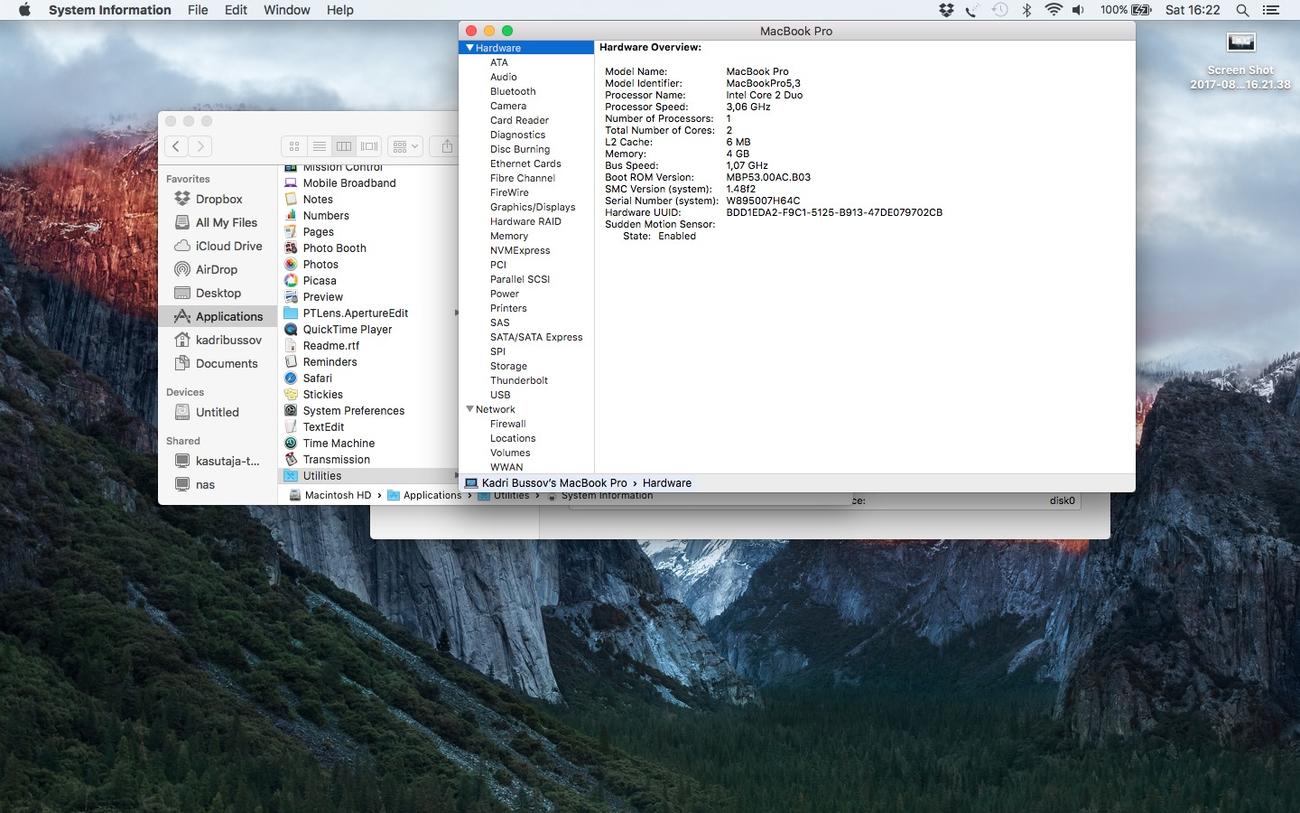Open the Apple menu
1300x813 pixels.
click(x=24, y=10)
